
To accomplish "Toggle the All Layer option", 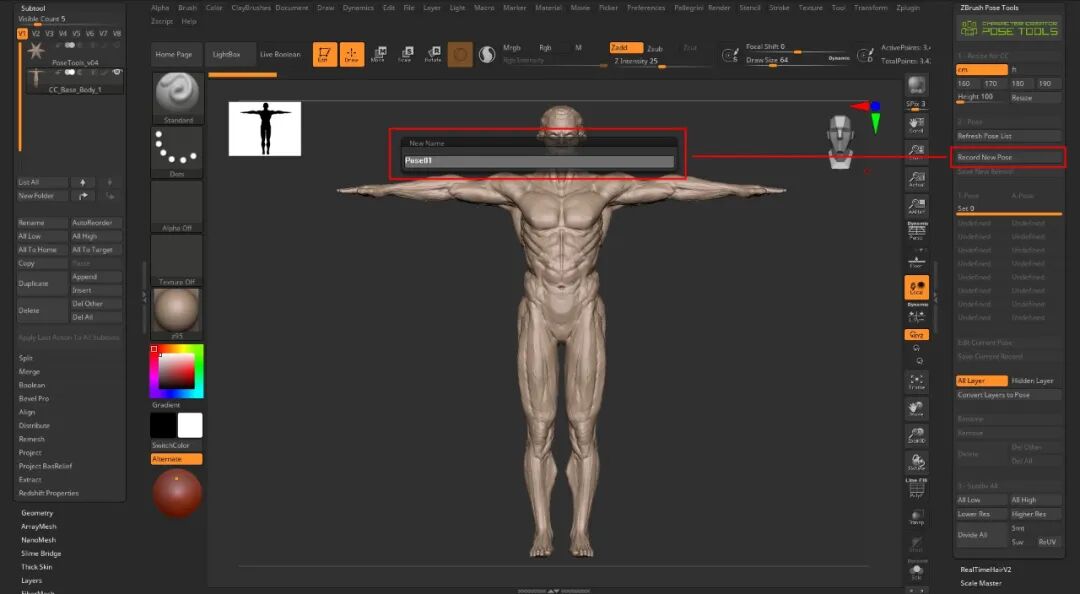I will pos(982,381).
